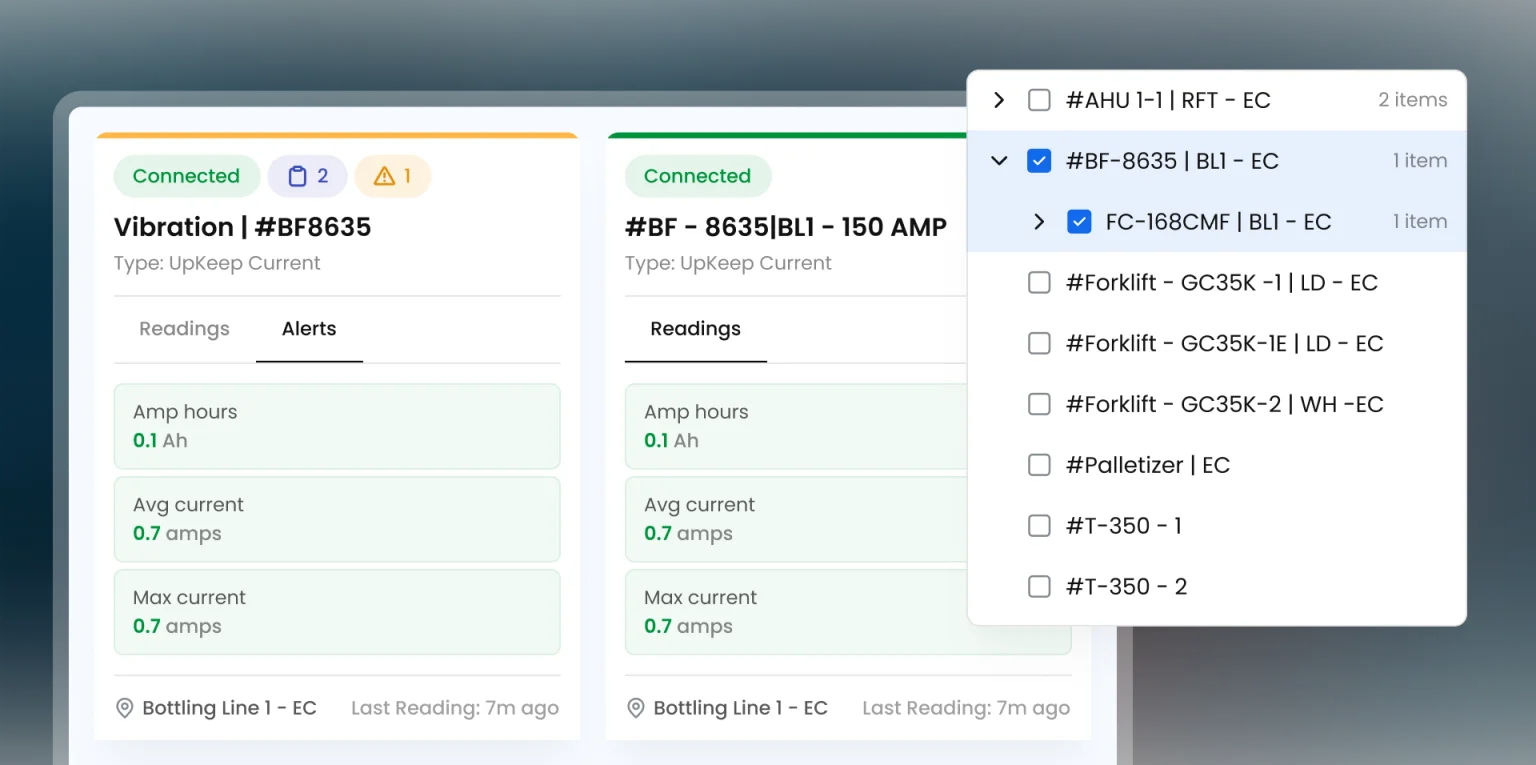Click Type: UpKeep Current on Vibration card
This screenshot has width=1536, height=765.
point(217,263)
